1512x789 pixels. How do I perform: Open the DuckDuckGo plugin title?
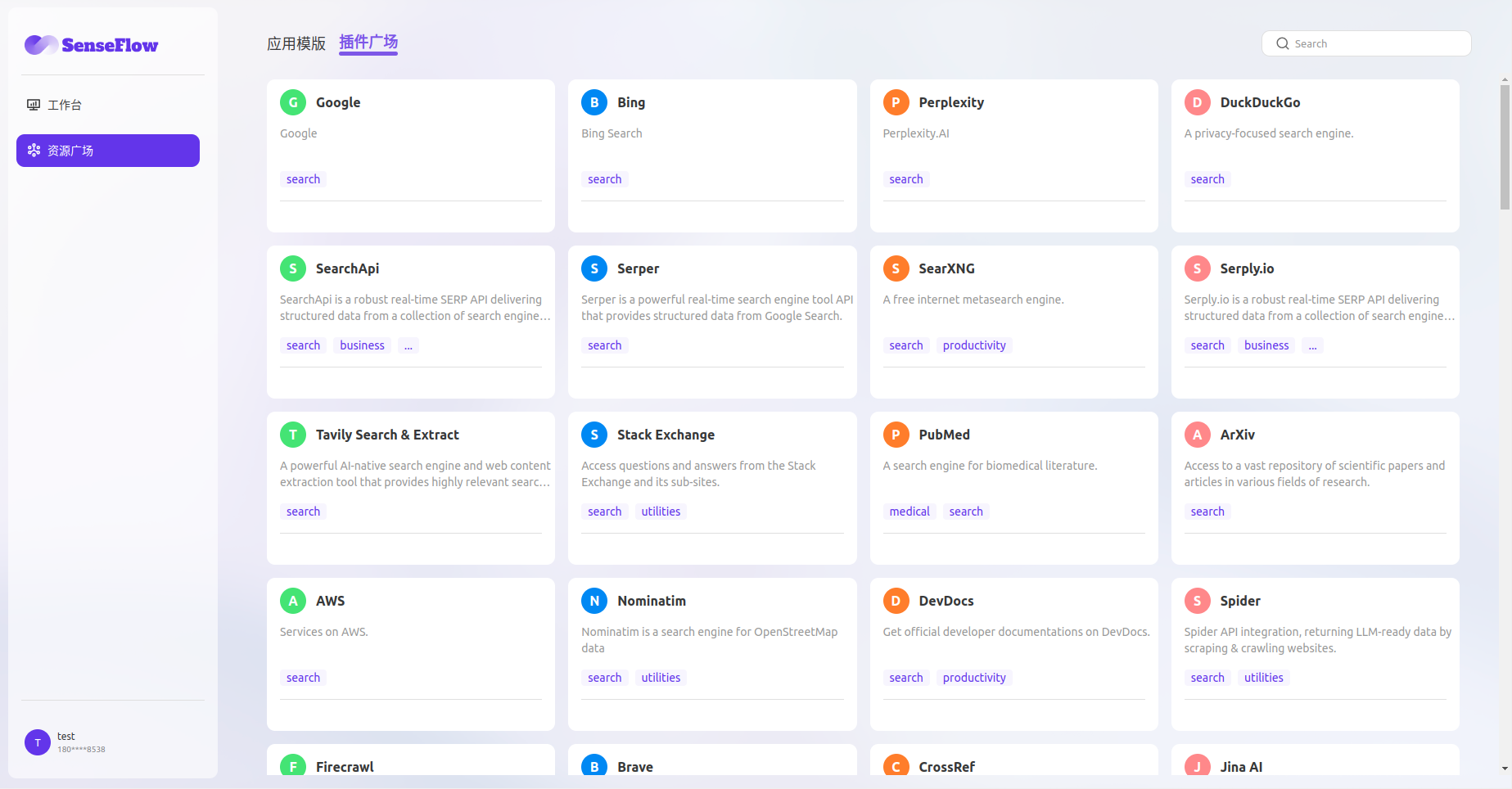(1260, 102)
